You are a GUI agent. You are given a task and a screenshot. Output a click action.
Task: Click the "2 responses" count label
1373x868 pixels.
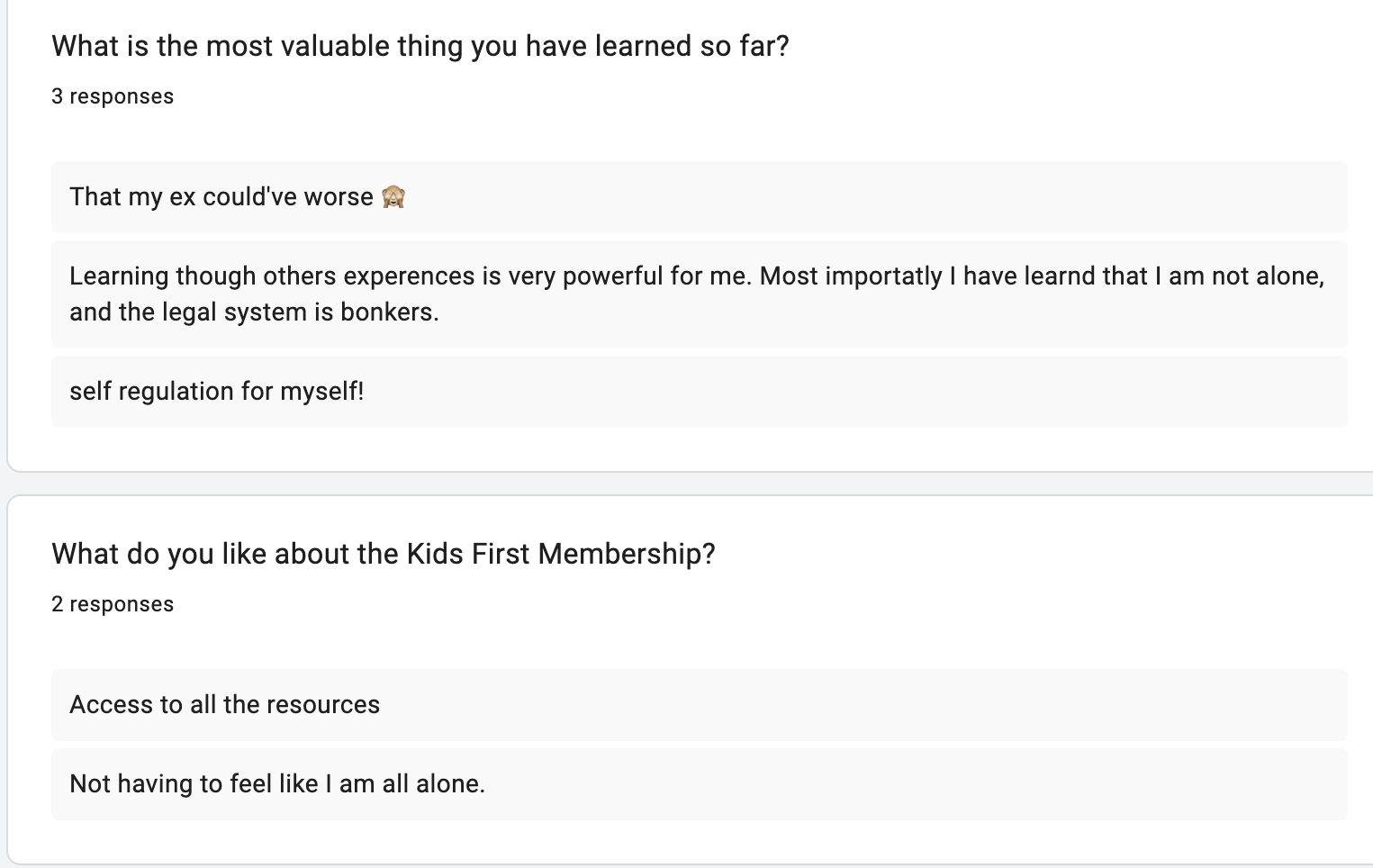pos(113,604)
